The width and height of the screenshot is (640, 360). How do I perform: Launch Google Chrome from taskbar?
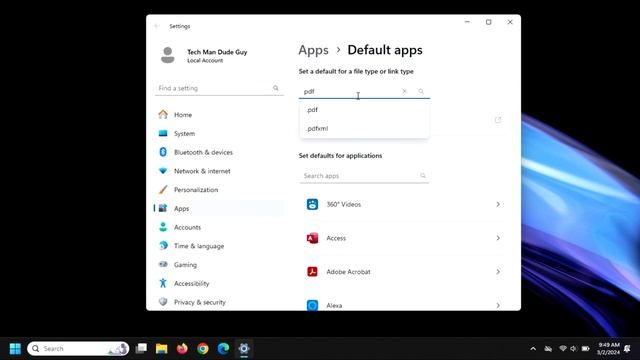pos(202,349)
